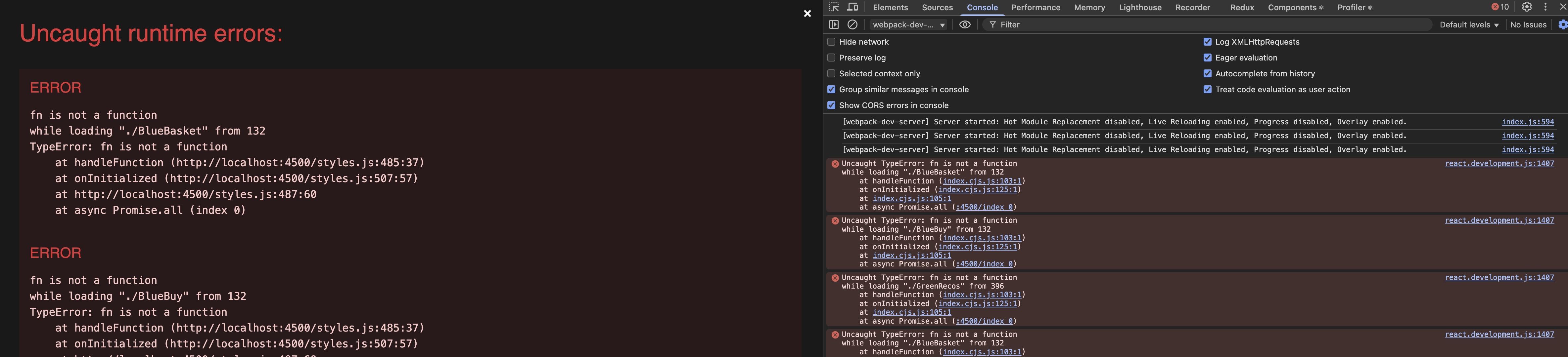The image size is (1568, 357).
Task: Open the webpack-dev context dropdown
Action: (908, 25)
